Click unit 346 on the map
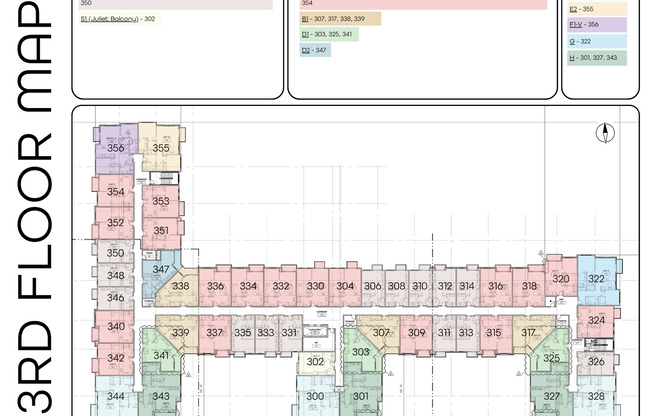This screenshot has width=652, height=416. coord(115,297)
